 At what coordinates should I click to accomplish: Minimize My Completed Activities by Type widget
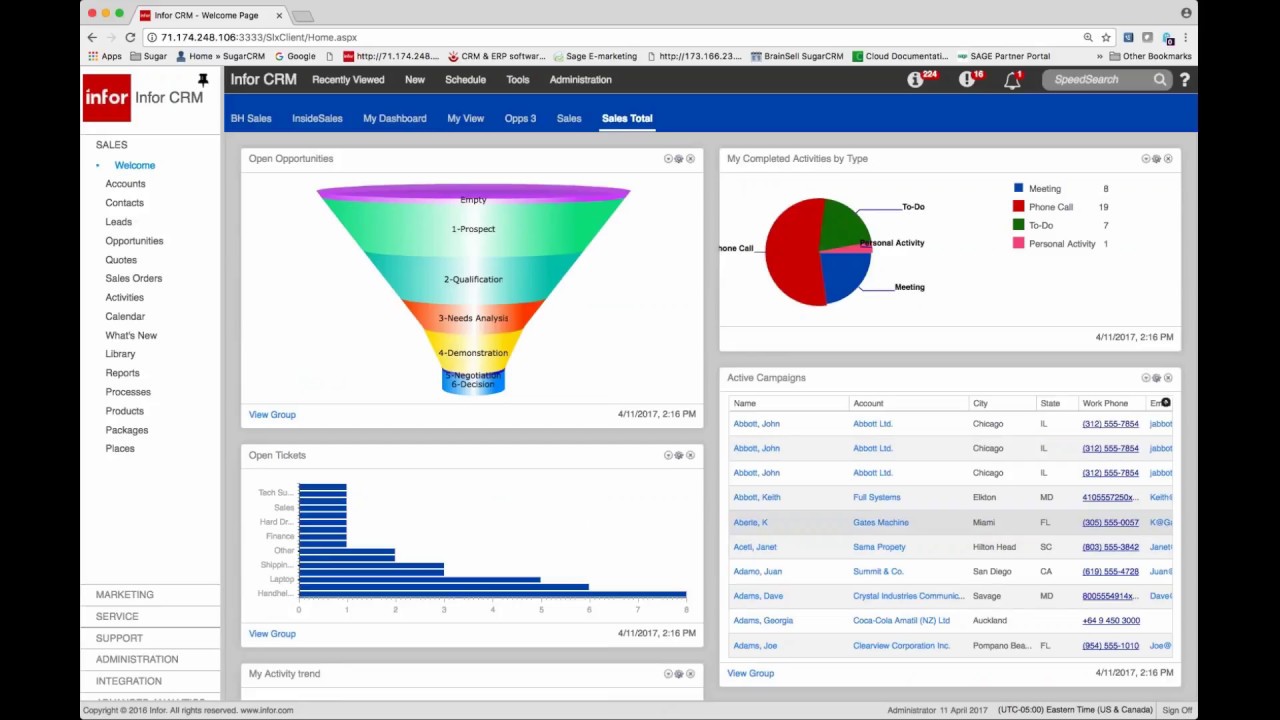[x=1146, y=159]
